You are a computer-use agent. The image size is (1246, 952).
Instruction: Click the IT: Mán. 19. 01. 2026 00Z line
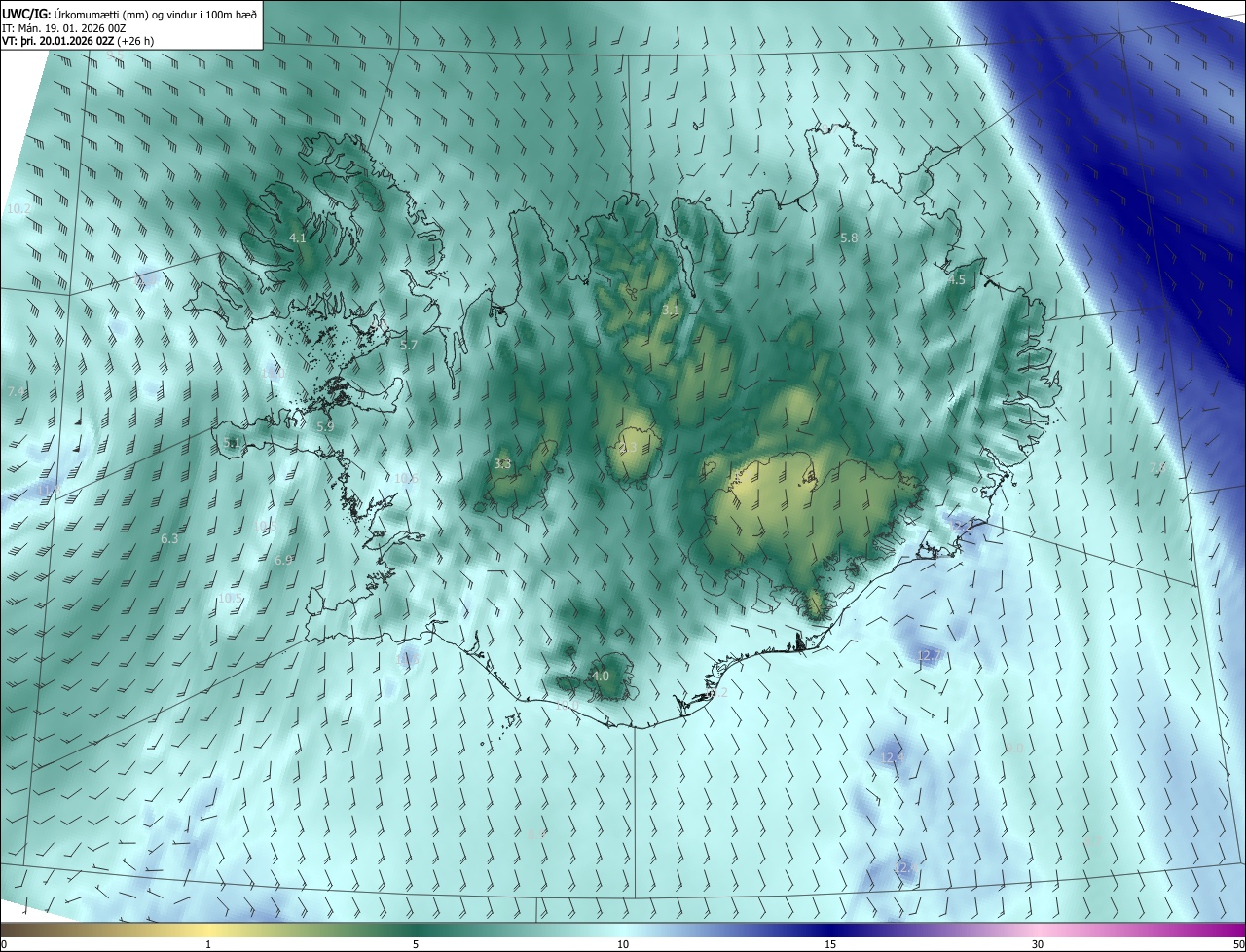(x=64, y=27)
